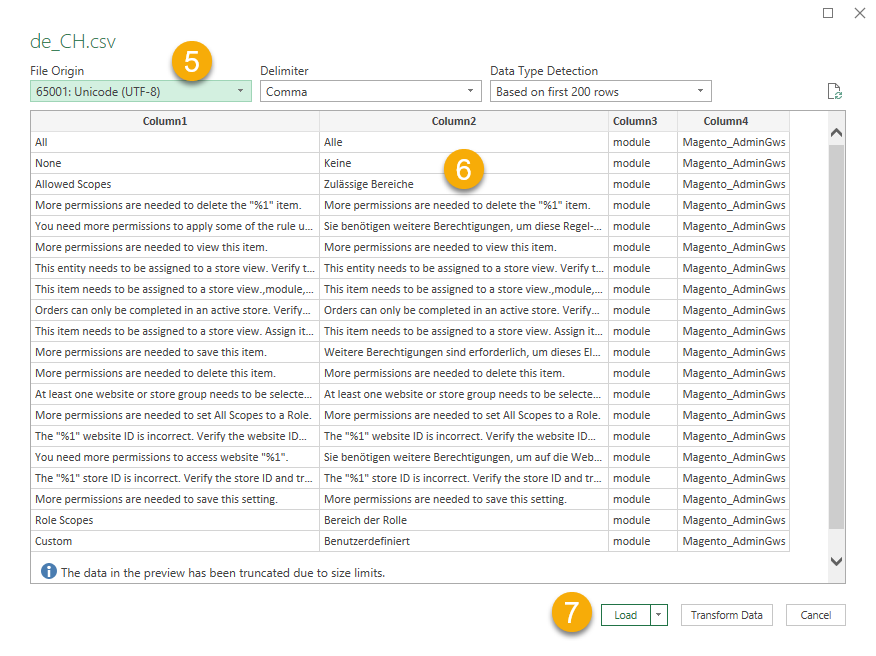
Task: Close the import dialog window
Action: point(859,13)
